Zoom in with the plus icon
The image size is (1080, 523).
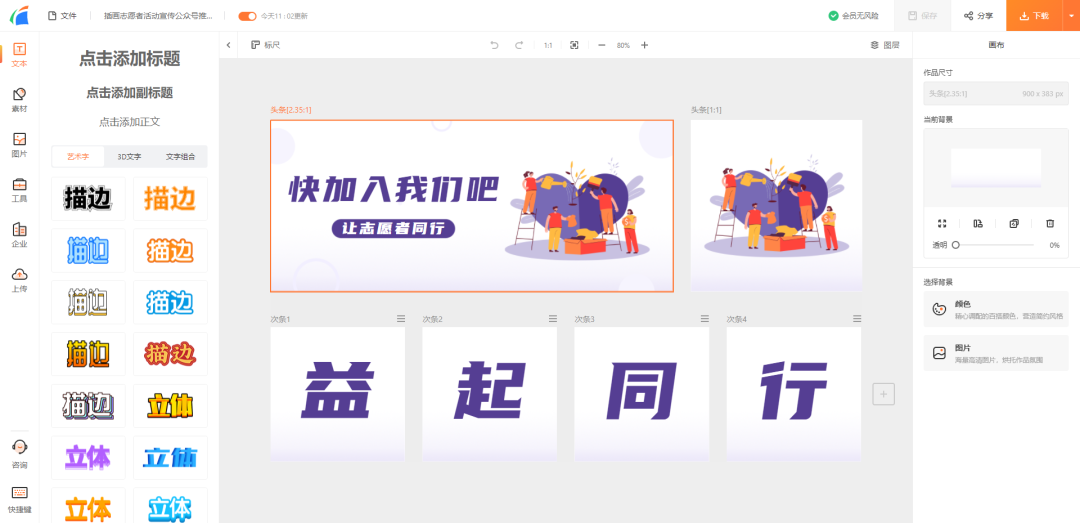645,45
